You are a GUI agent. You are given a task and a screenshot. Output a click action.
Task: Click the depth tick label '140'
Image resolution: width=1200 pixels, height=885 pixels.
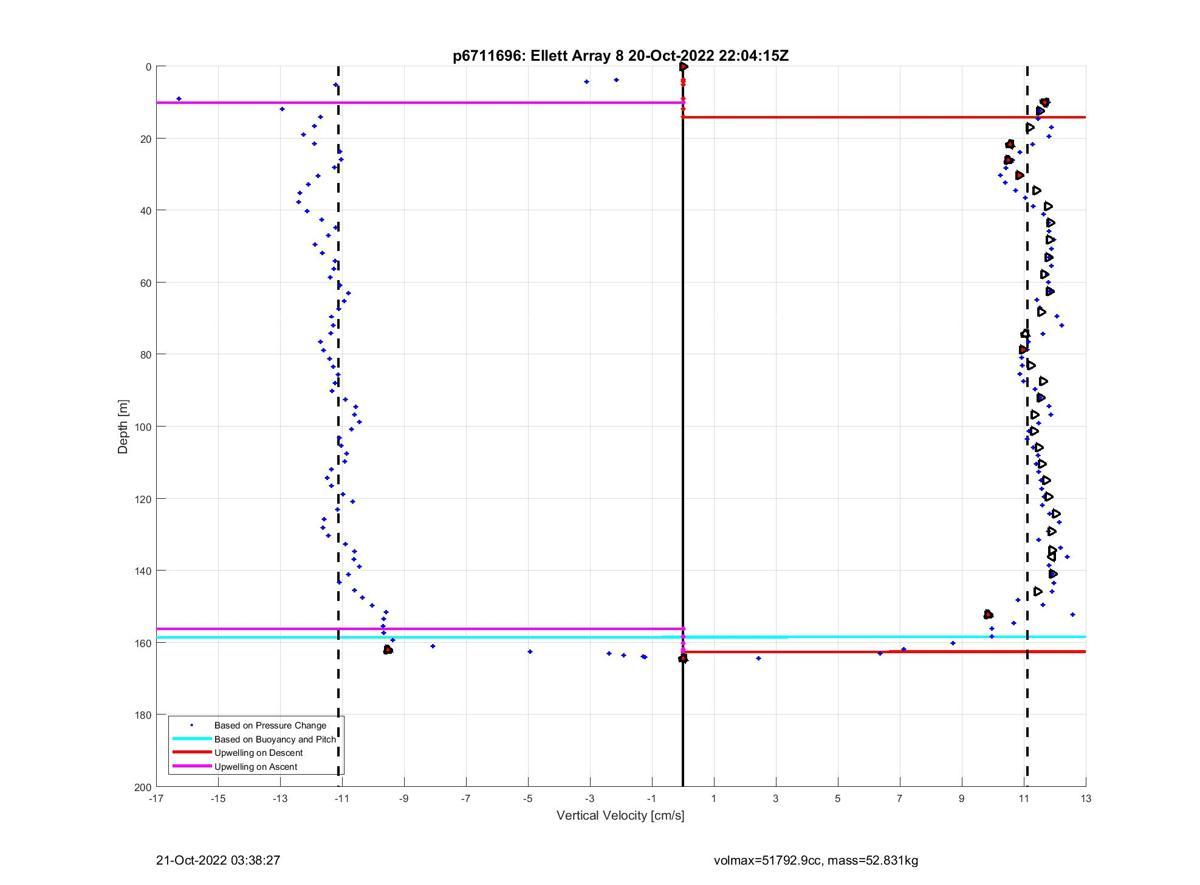tap(142, 571)
